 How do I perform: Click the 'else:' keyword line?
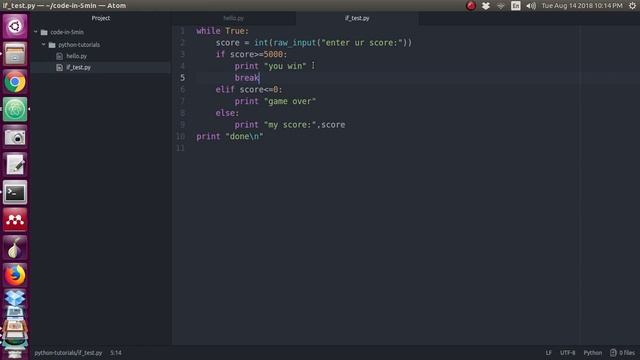[x=227, y=113]
